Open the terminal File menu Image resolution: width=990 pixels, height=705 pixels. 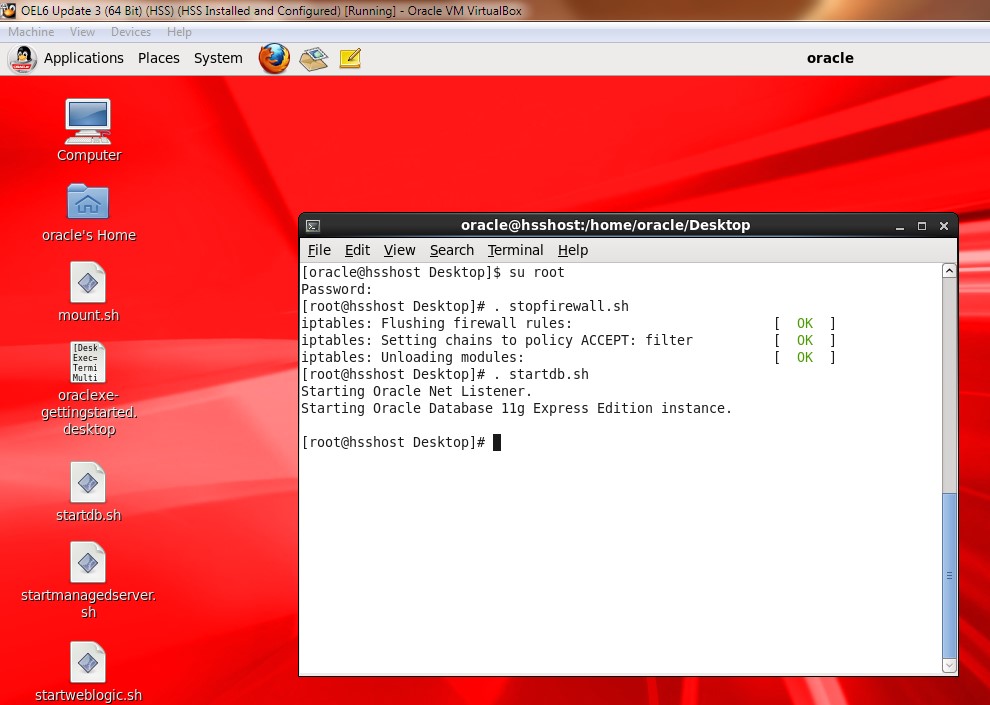click(x=319, y=250)
